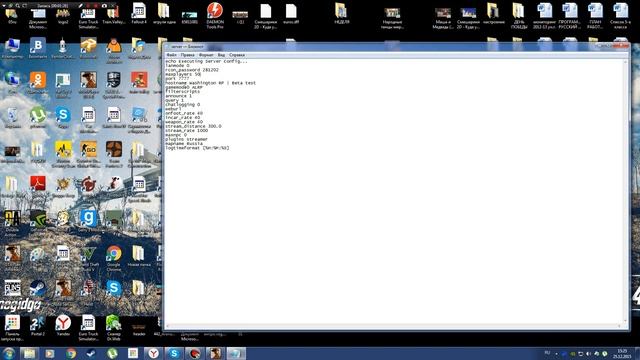Open Windows Media Player from taskbar
This screenshot has height=360, width=640.
50,353
